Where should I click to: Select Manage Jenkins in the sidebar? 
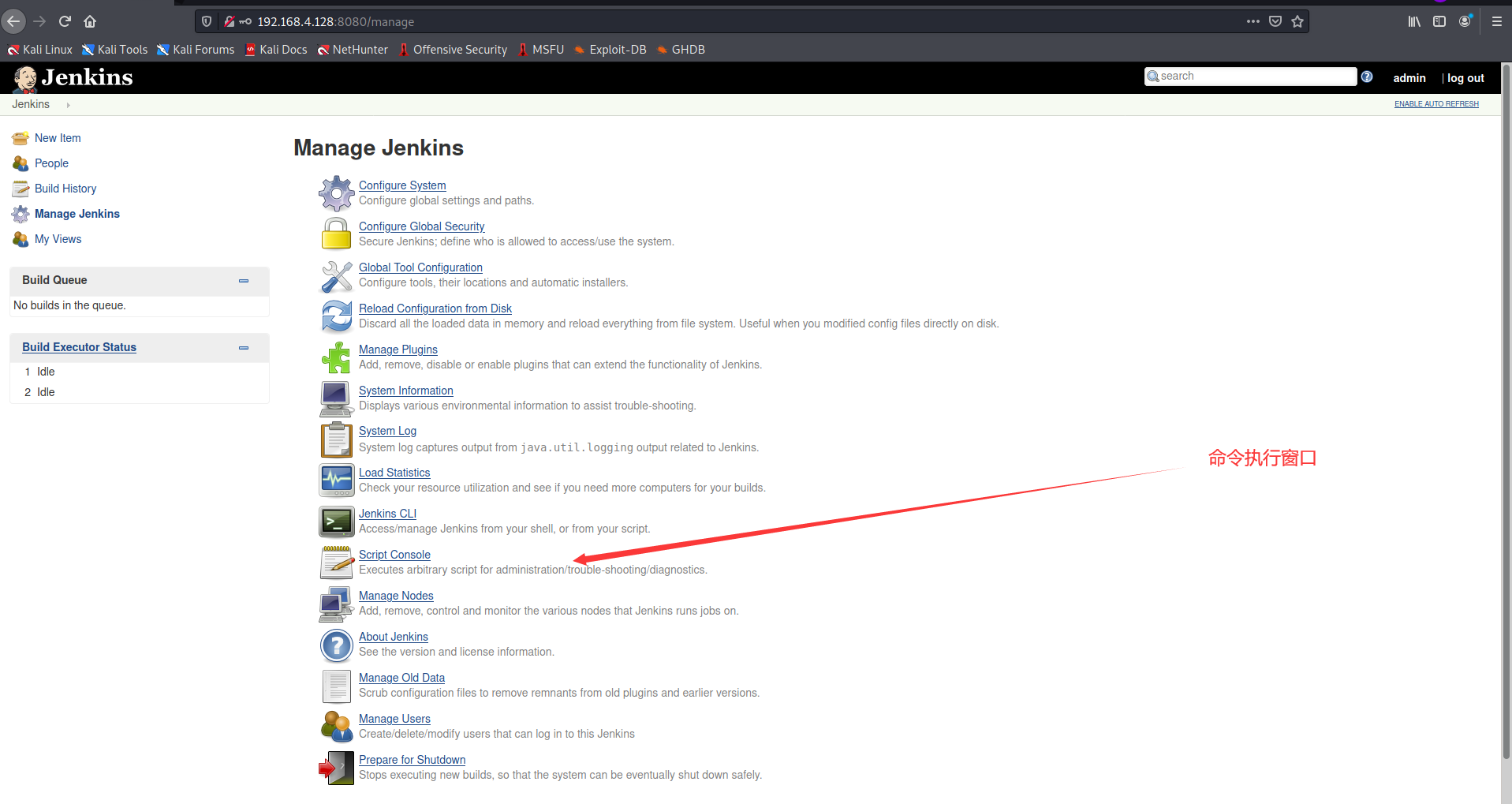click(x=77, y=214)
